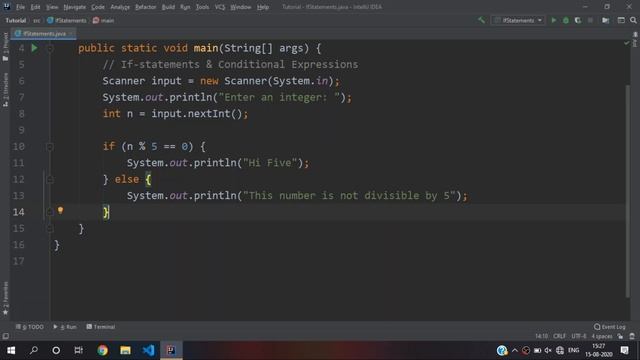
Task: Click the Tutorial breadcrumb in navigation bar
Action: point(16,20)
